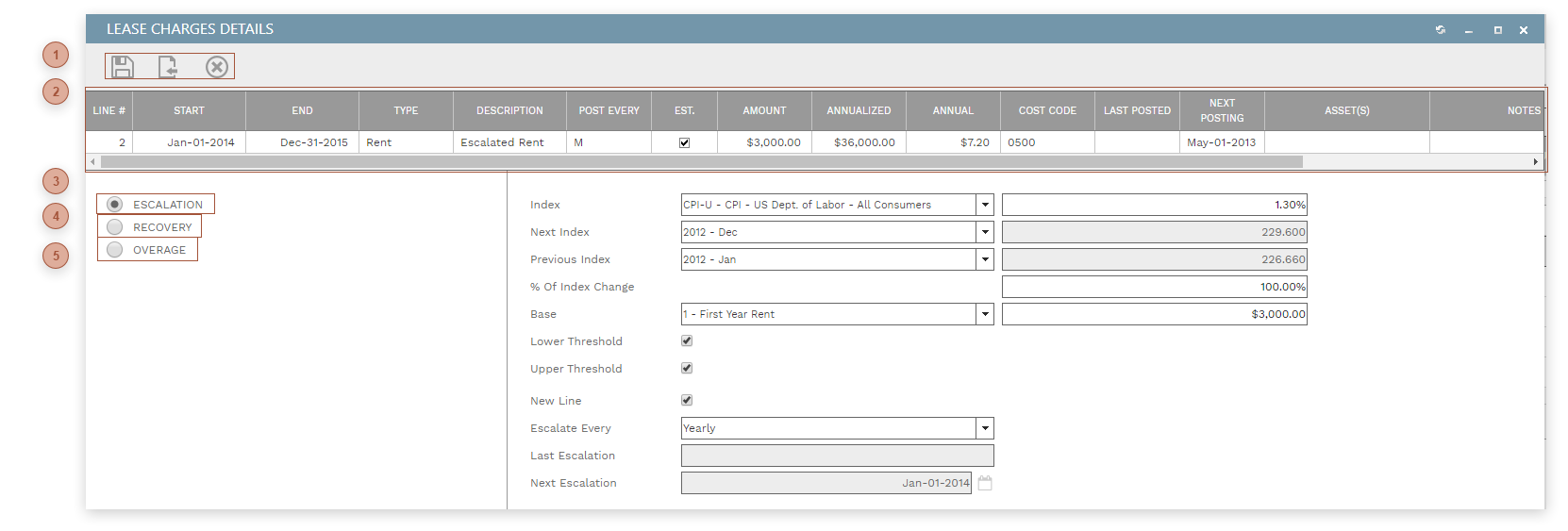Image resolution: width=1568 pixels, height=531 pixels.
Task: Toggle the New Line checkbox
Action: (x=687, y=400)
